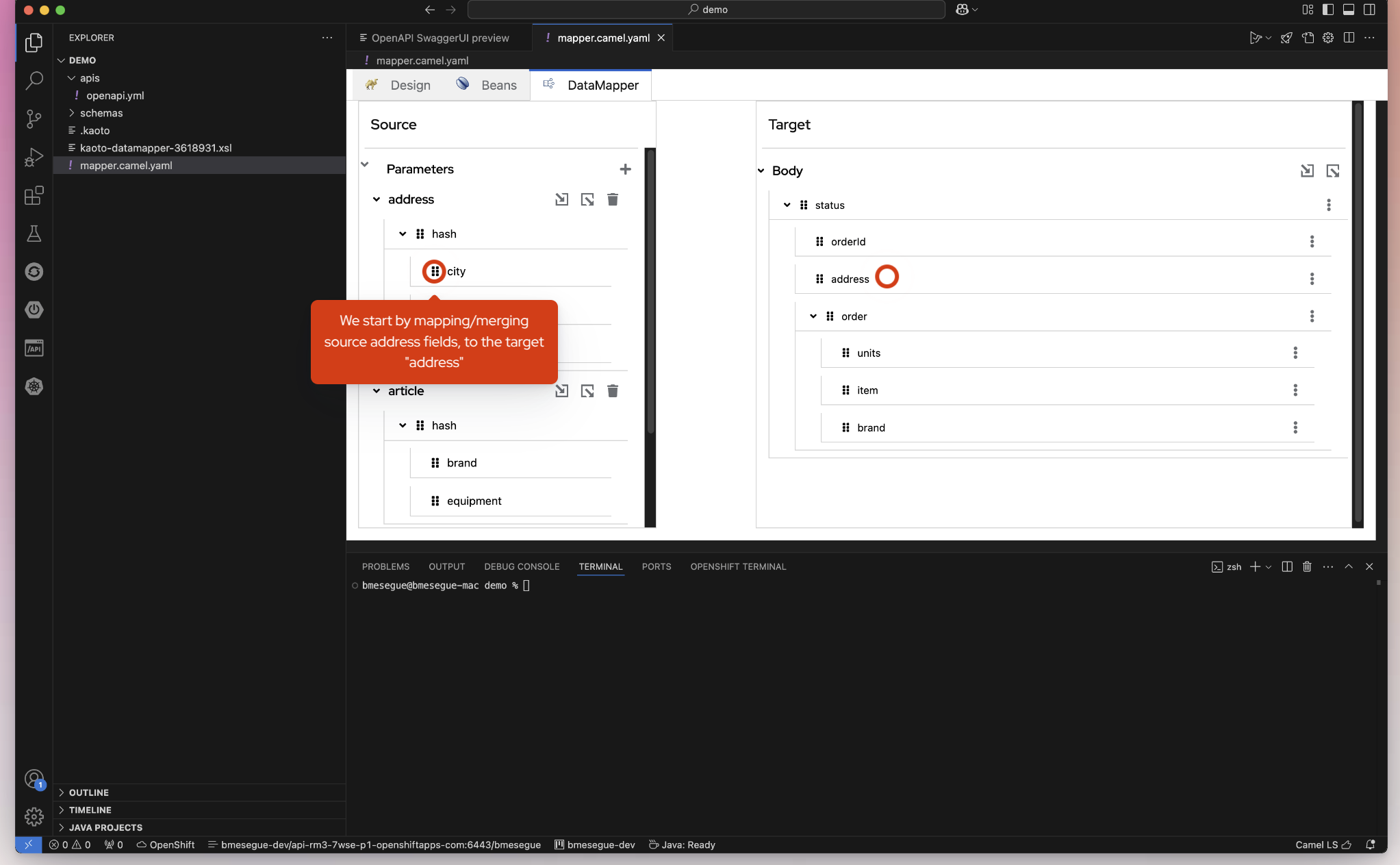
Task: Open the Extensions view in activity bar
Action: pos(34,196)
